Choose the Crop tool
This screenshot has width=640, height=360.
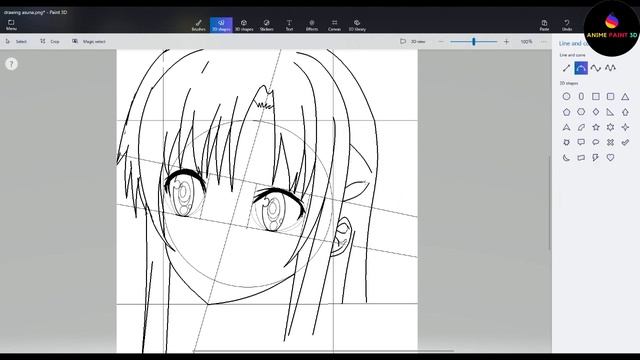pos(50,42)
